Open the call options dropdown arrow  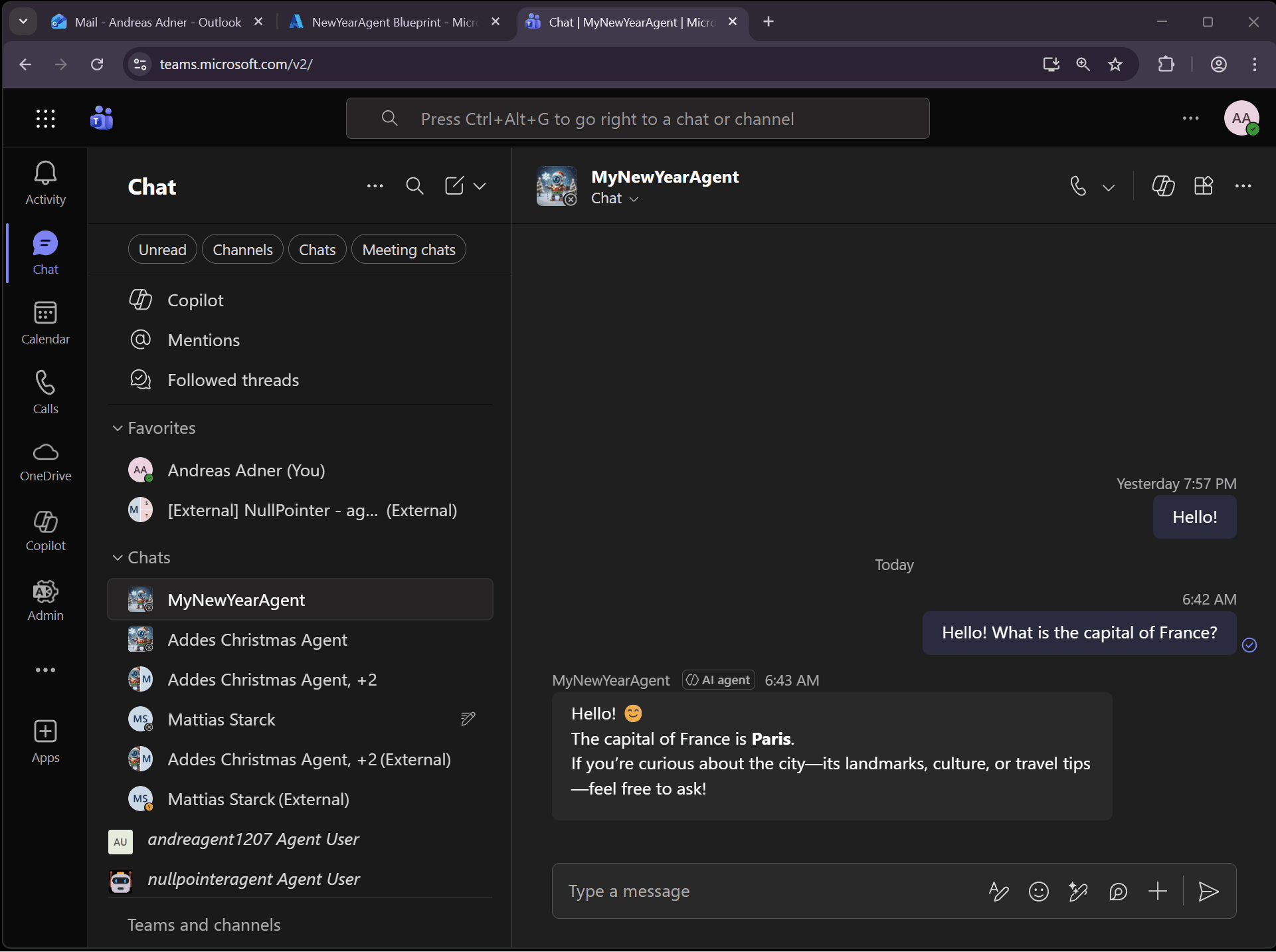click(x=1109, y=187)
